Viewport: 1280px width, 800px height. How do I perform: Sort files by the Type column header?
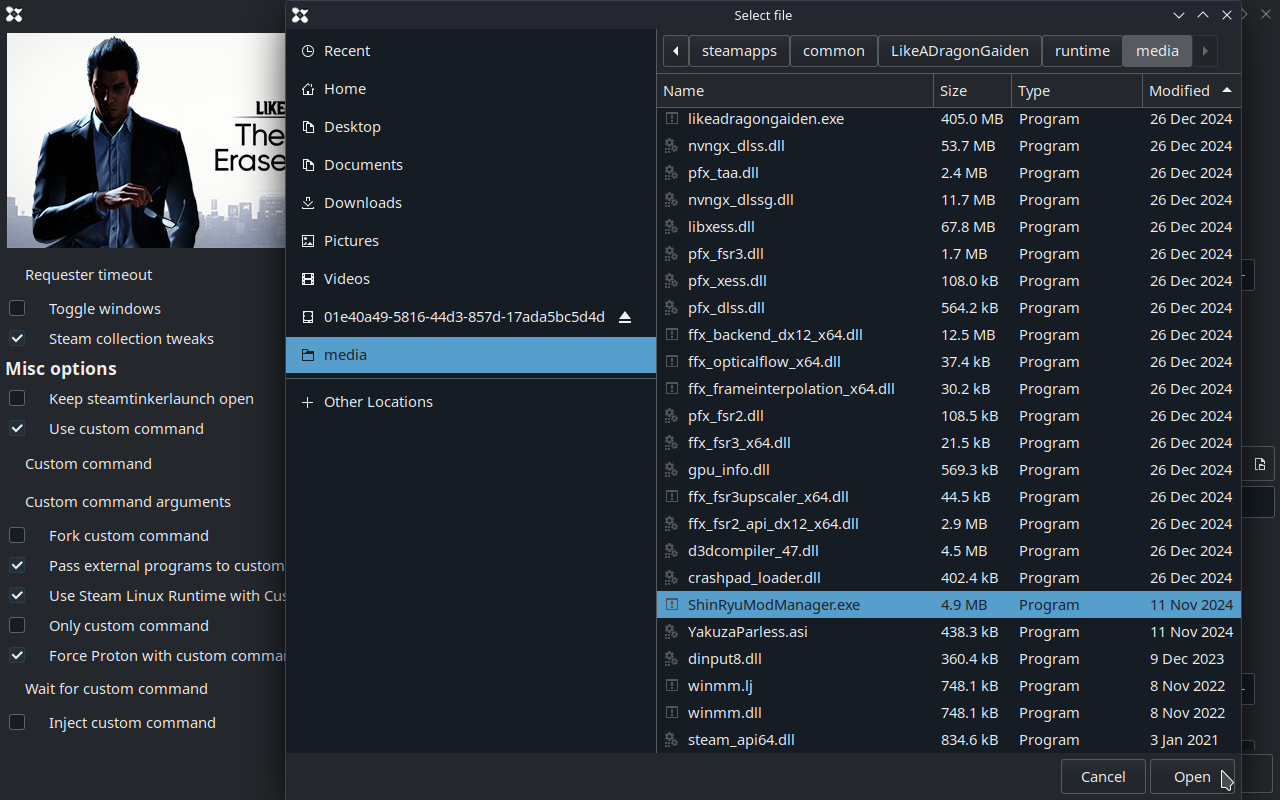[1077, 91]
